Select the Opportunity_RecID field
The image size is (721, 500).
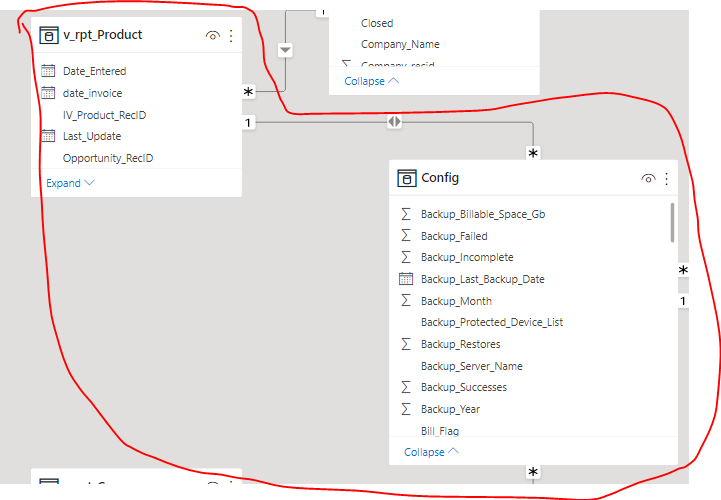click(108, 158)
